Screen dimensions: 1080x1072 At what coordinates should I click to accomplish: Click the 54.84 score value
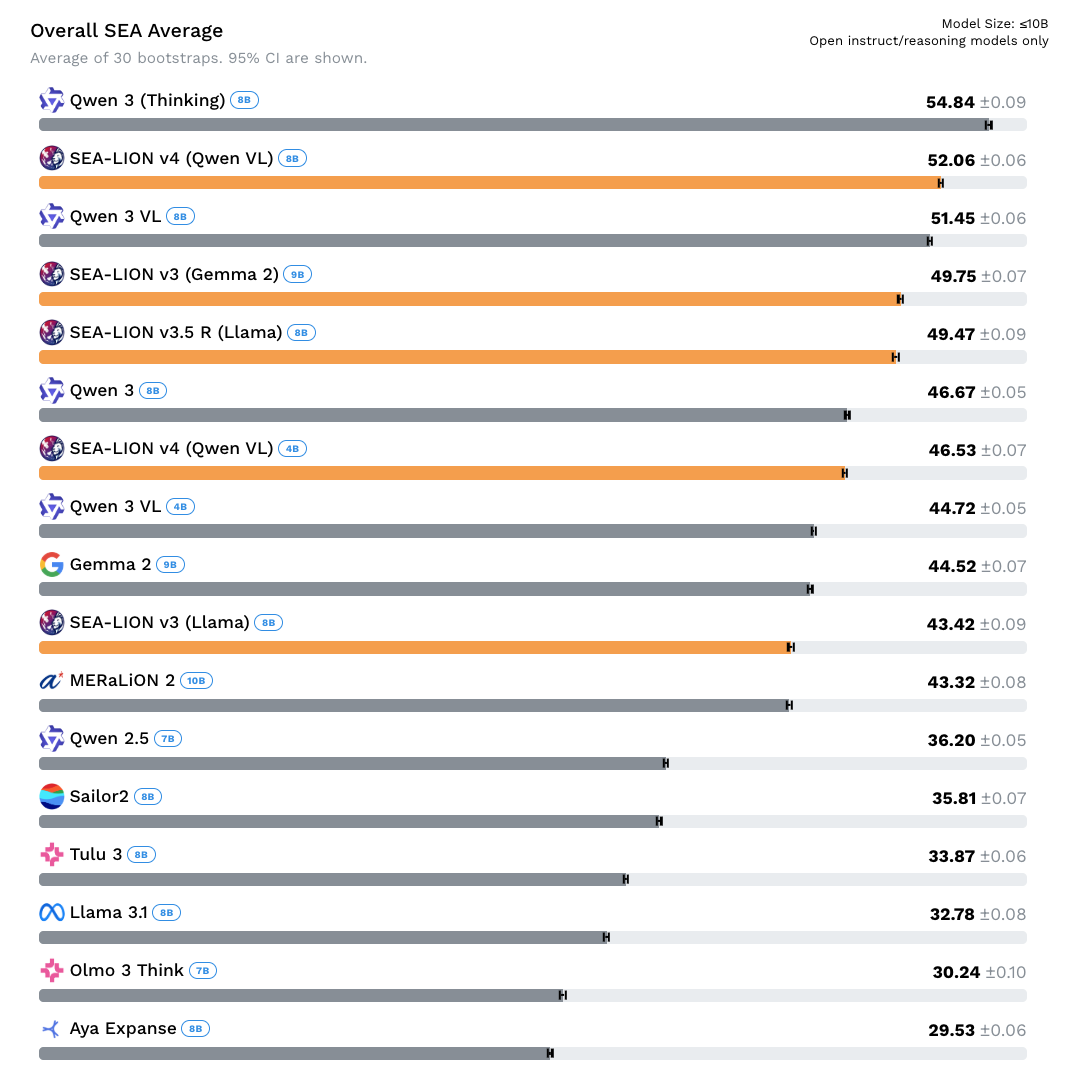[x=950, y=102]
